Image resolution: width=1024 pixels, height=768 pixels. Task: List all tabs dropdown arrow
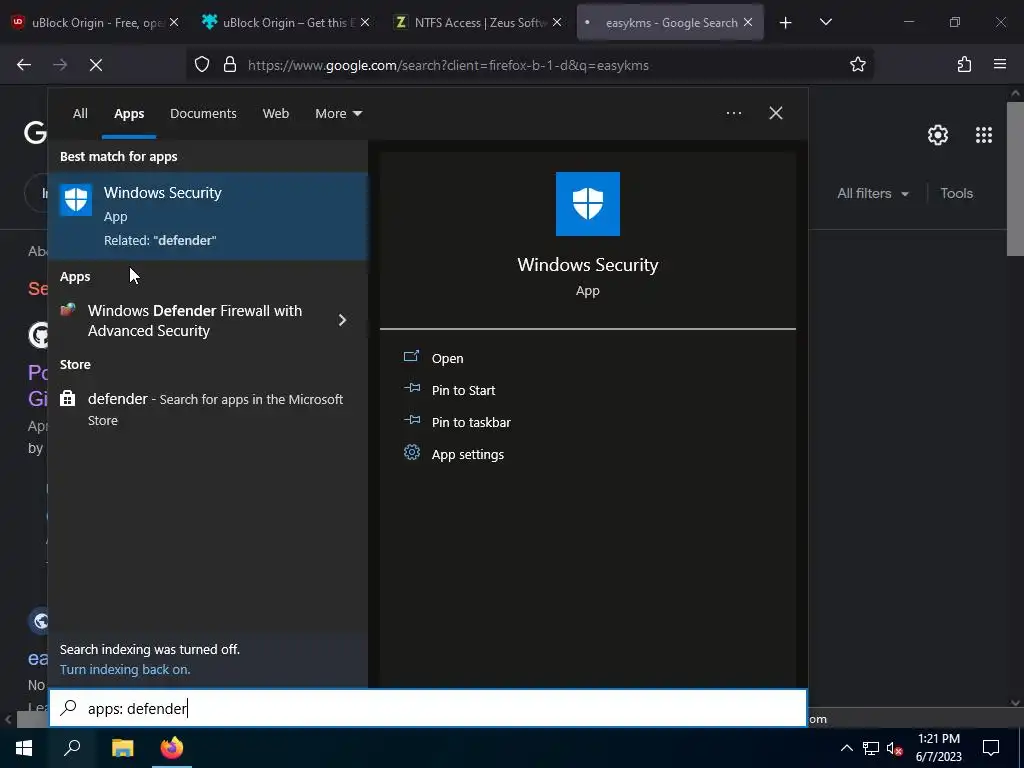825,22
